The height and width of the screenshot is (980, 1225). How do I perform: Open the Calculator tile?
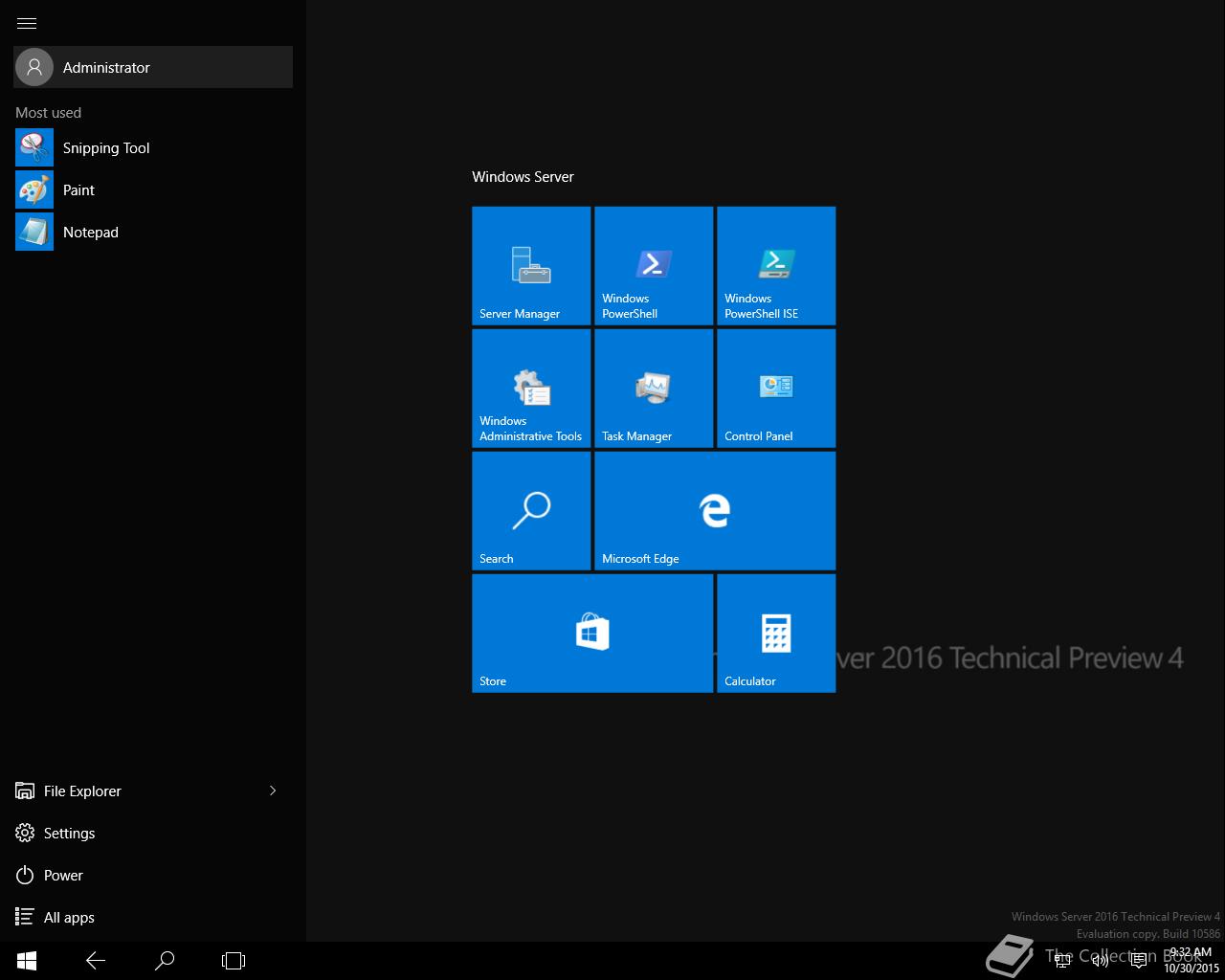pyautogui.click(x=776, y=633)
